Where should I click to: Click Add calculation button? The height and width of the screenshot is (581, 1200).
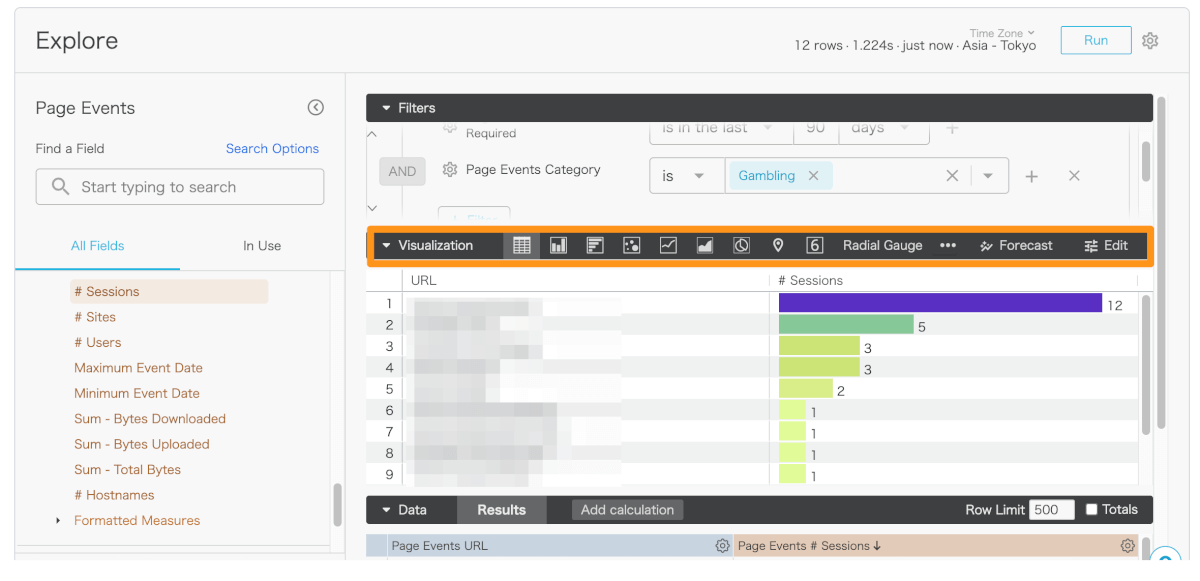pos(627,510)
